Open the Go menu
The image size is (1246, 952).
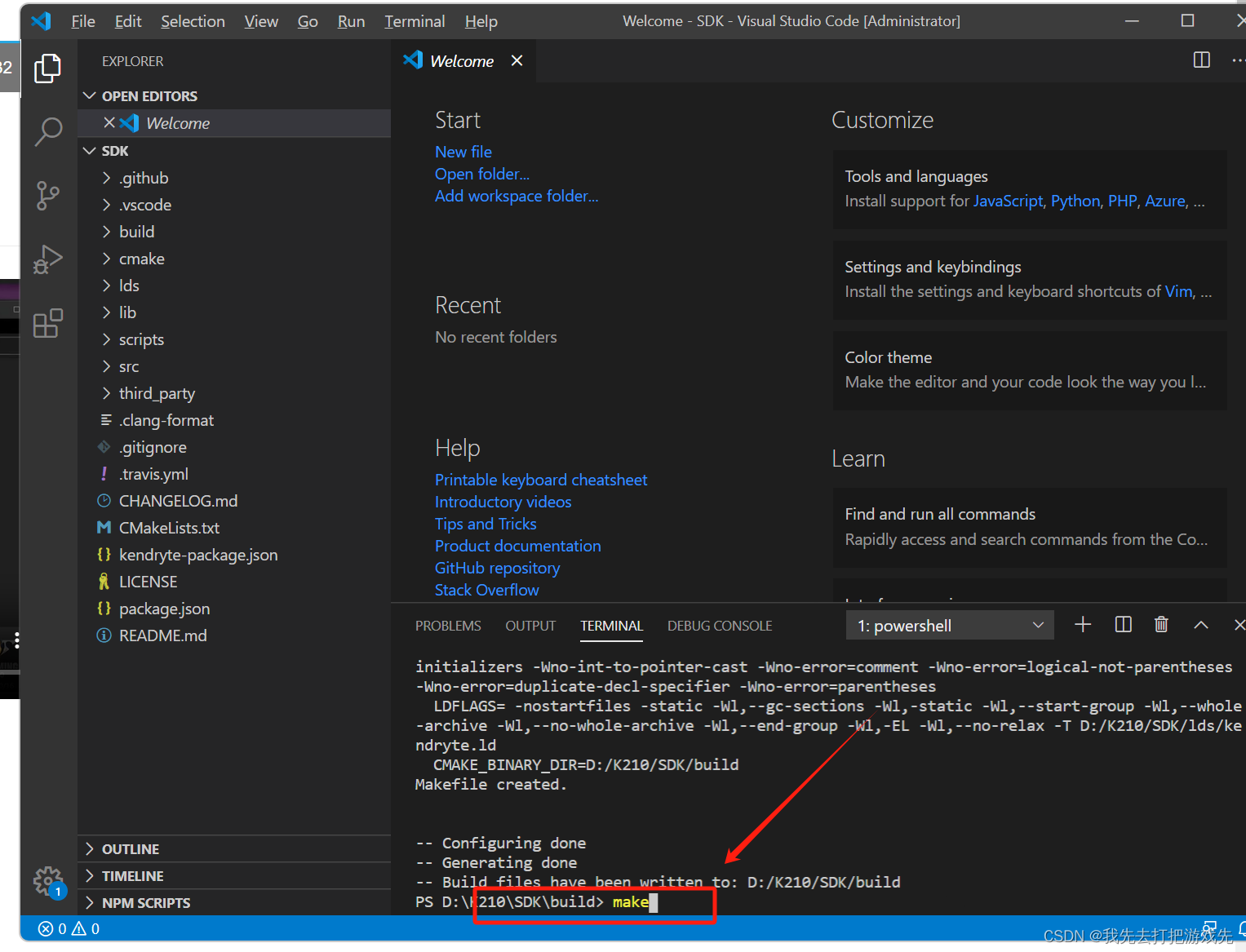[x=308, y=21]
